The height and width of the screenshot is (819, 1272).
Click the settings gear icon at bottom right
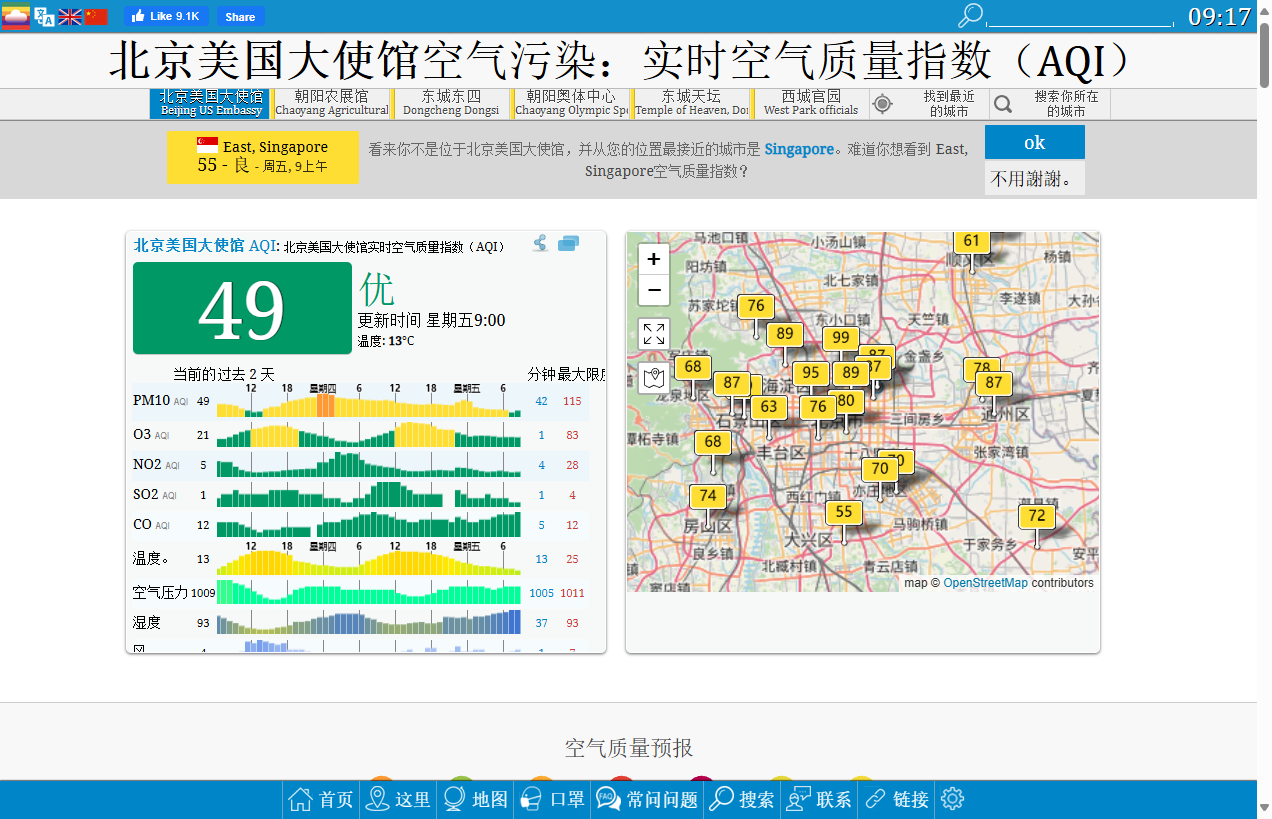point(951,798)
